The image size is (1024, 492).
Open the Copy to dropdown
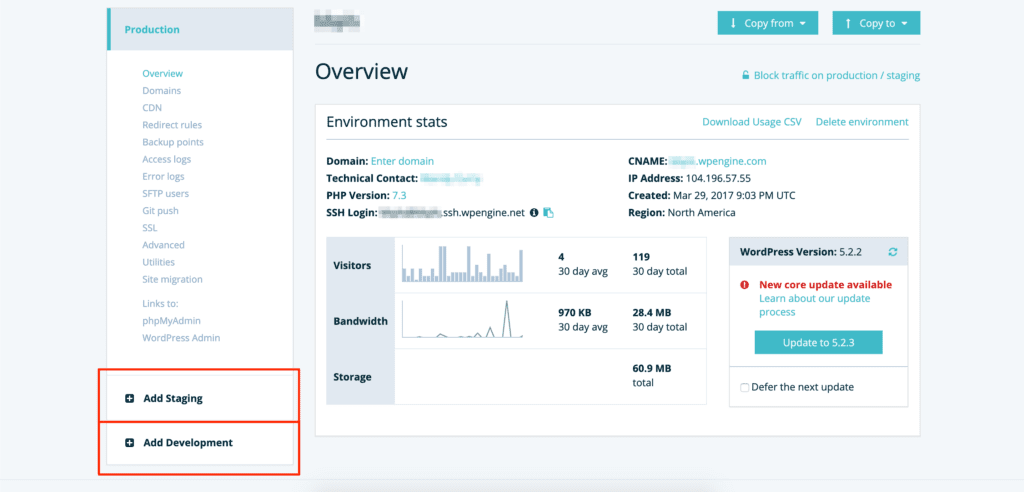point(876,23)
